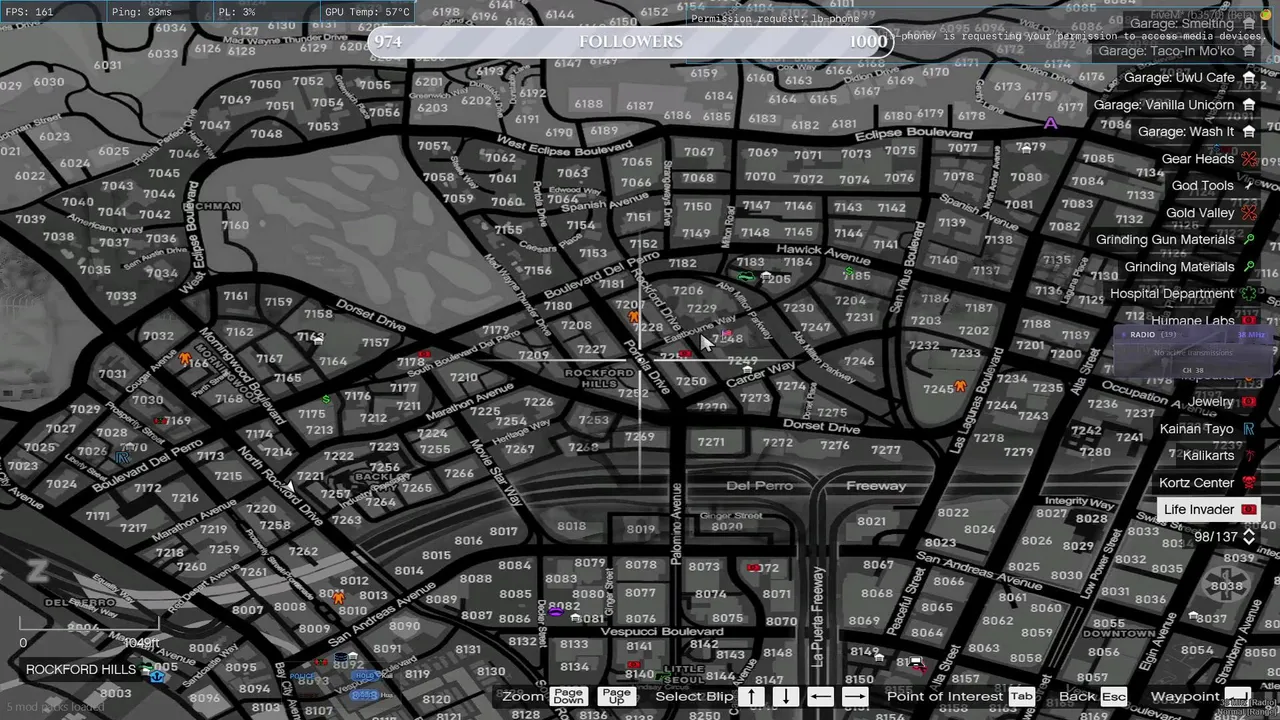Click map lot number 7160
Screen dimensions: 1280x720
pyautogui.click(x=235, y=225)
